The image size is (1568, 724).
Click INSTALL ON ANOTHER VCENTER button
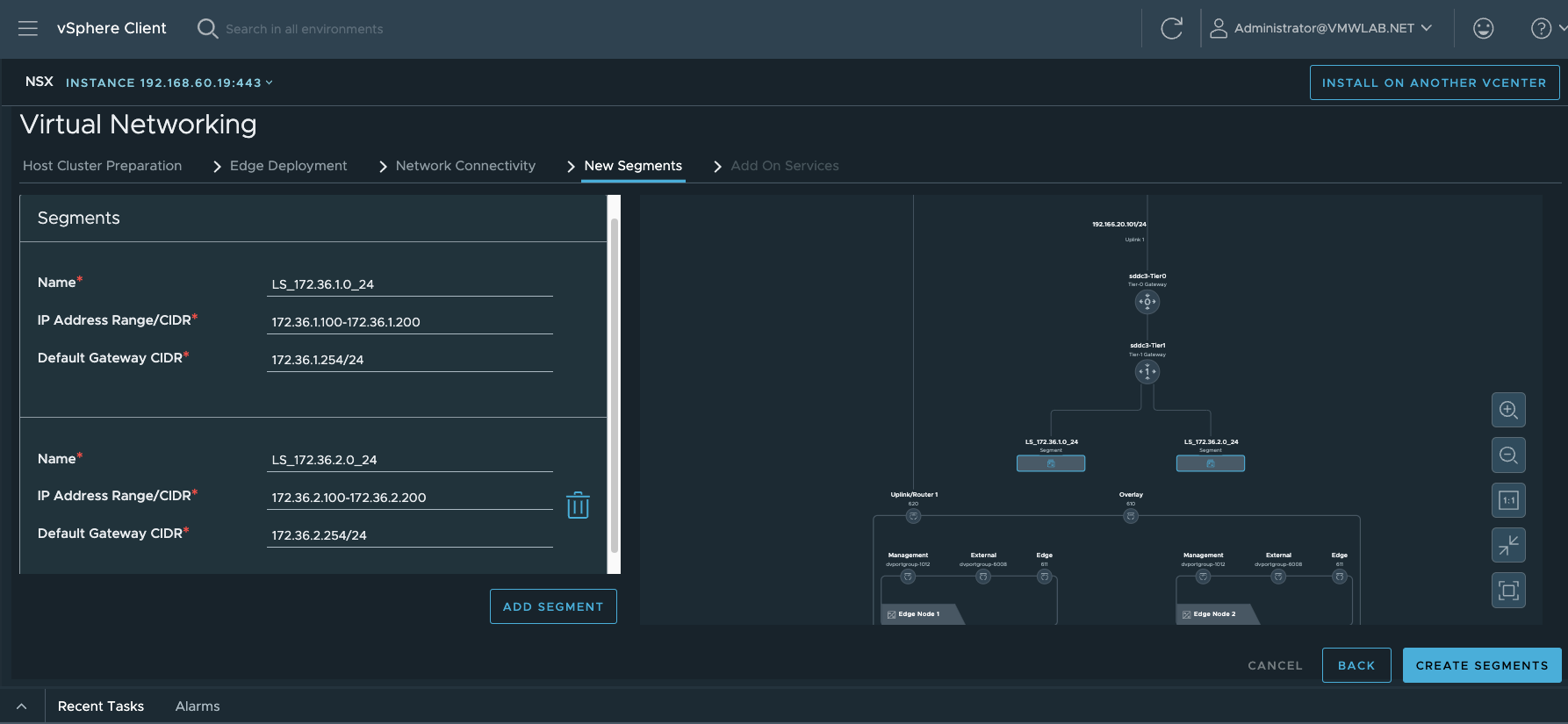click(x=1435, y=82)
